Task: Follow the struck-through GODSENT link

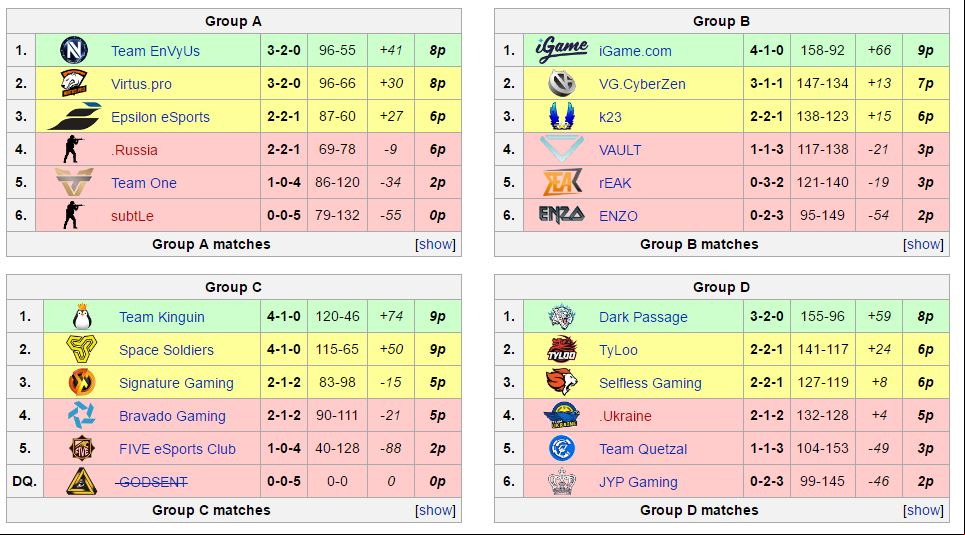Action: click(153, 482)
